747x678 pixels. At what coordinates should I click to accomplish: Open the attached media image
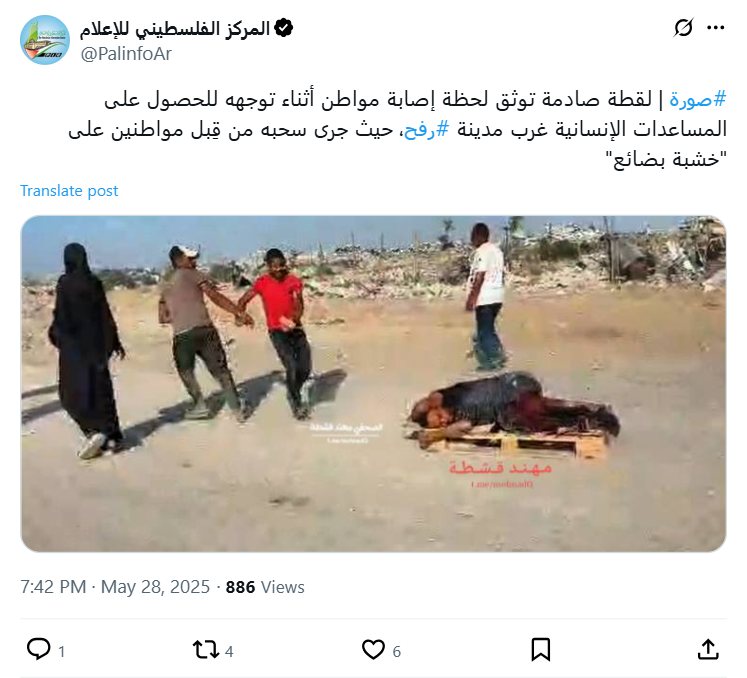pos(374,384)
